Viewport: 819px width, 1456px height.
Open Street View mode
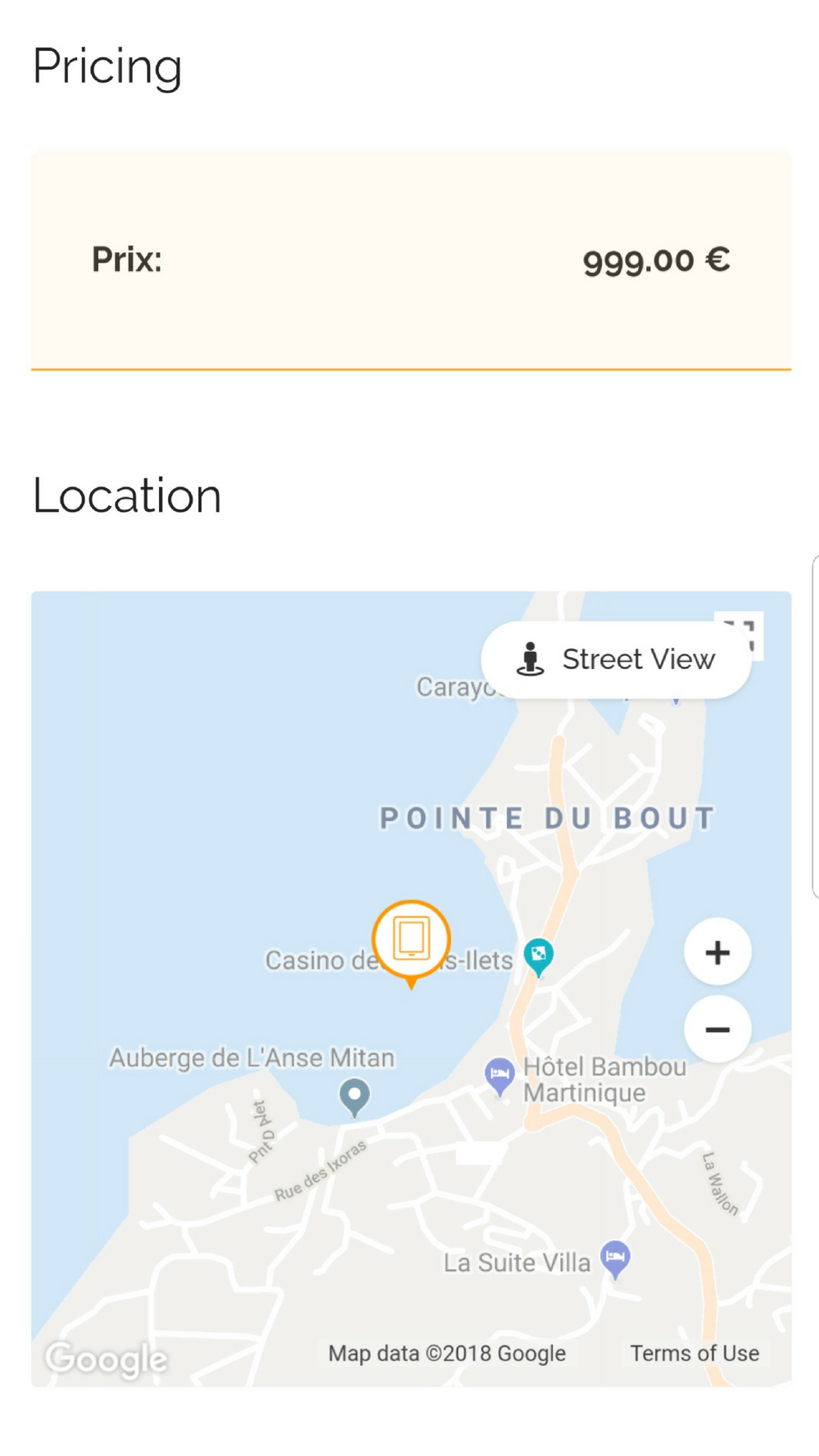616,660
